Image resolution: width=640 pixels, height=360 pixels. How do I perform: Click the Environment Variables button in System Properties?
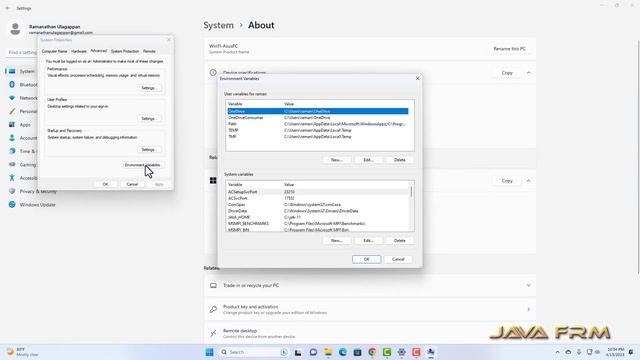click(x=142, y=165)
